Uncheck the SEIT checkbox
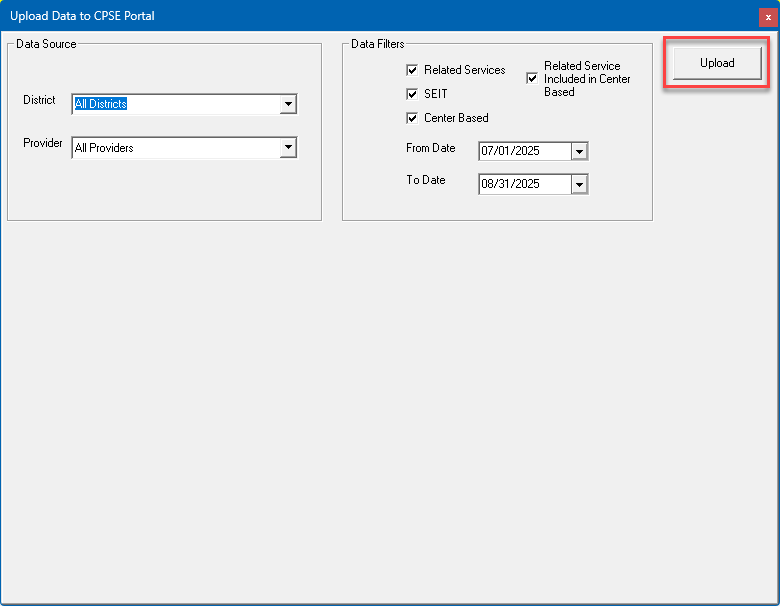Viewport: 780px width, 606px height. click(412, 94)
